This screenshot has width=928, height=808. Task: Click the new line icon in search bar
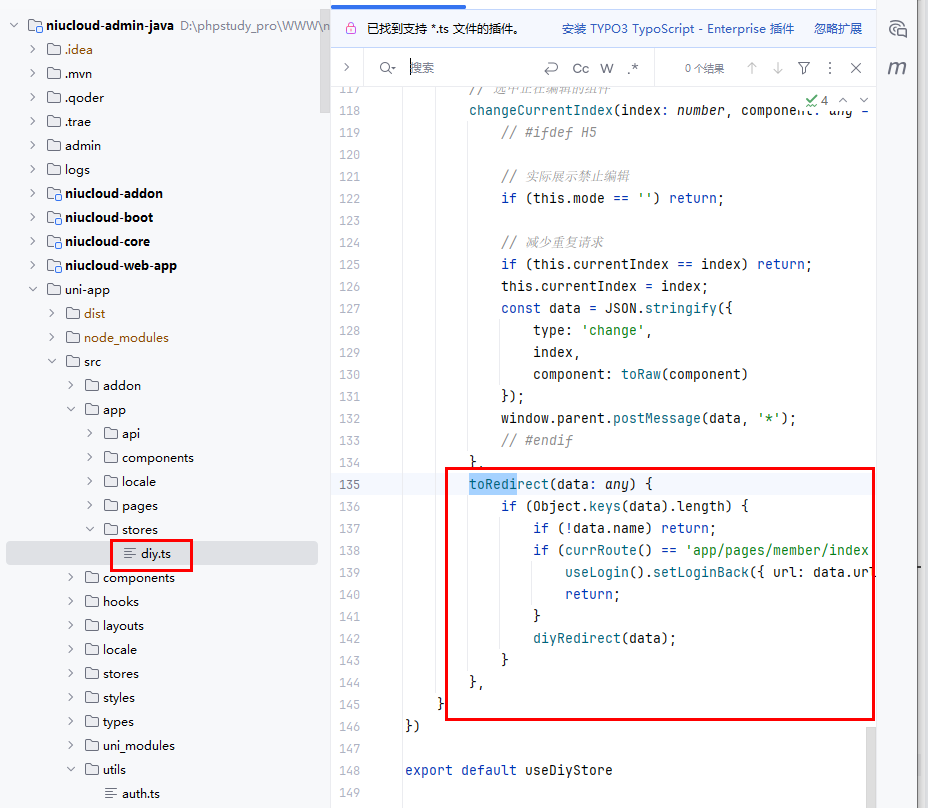[x=551, y=68]
